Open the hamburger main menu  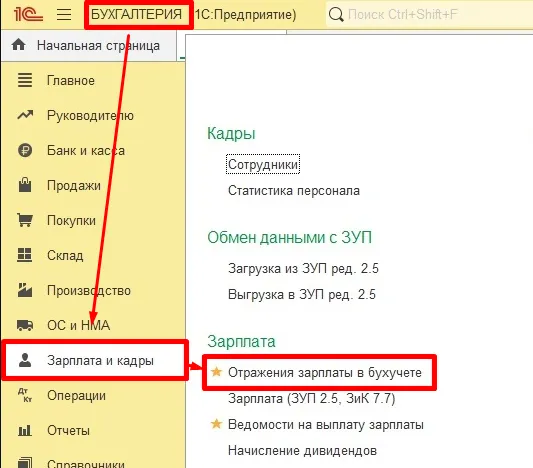[64, 14]
